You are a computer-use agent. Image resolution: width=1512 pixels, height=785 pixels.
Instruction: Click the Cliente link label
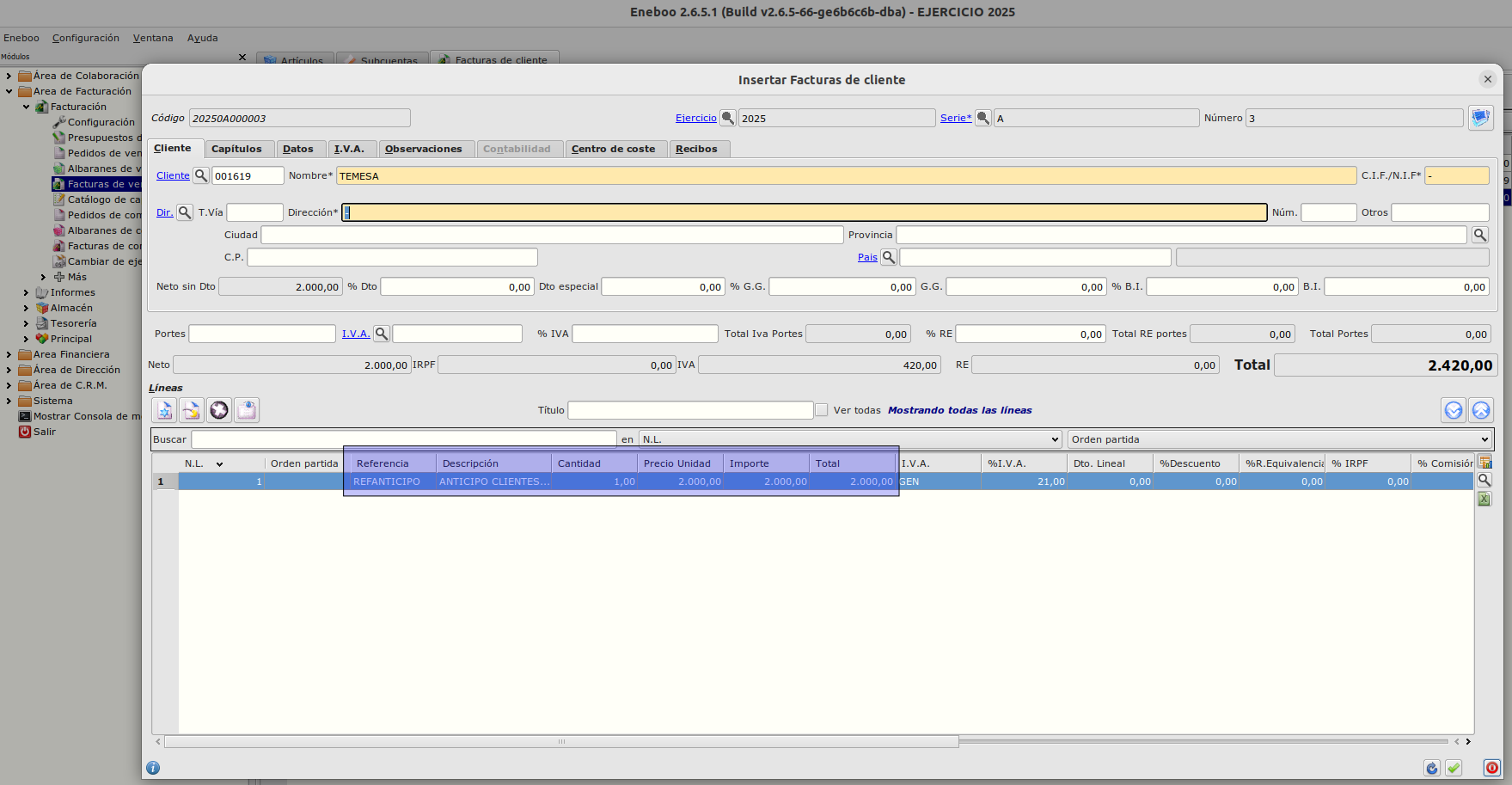pos(173,175)
